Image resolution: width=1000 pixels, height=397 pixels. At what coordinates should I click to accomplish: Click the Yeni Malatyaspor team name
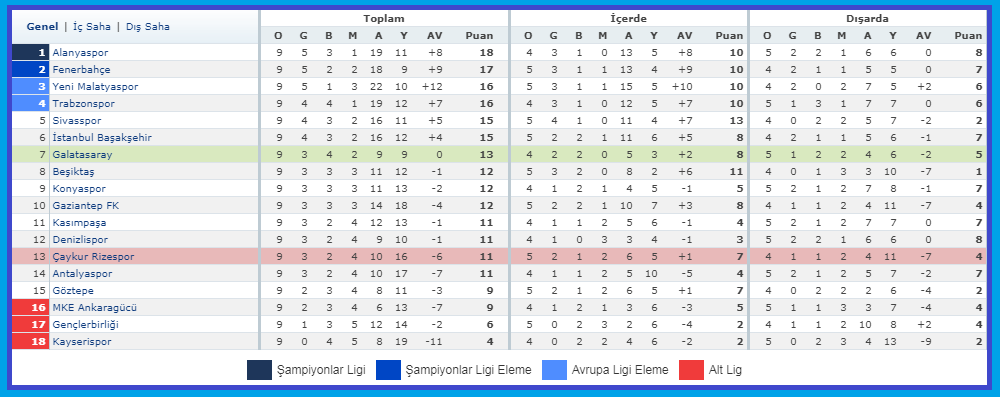pyautogui.click(x=95, y=86)
